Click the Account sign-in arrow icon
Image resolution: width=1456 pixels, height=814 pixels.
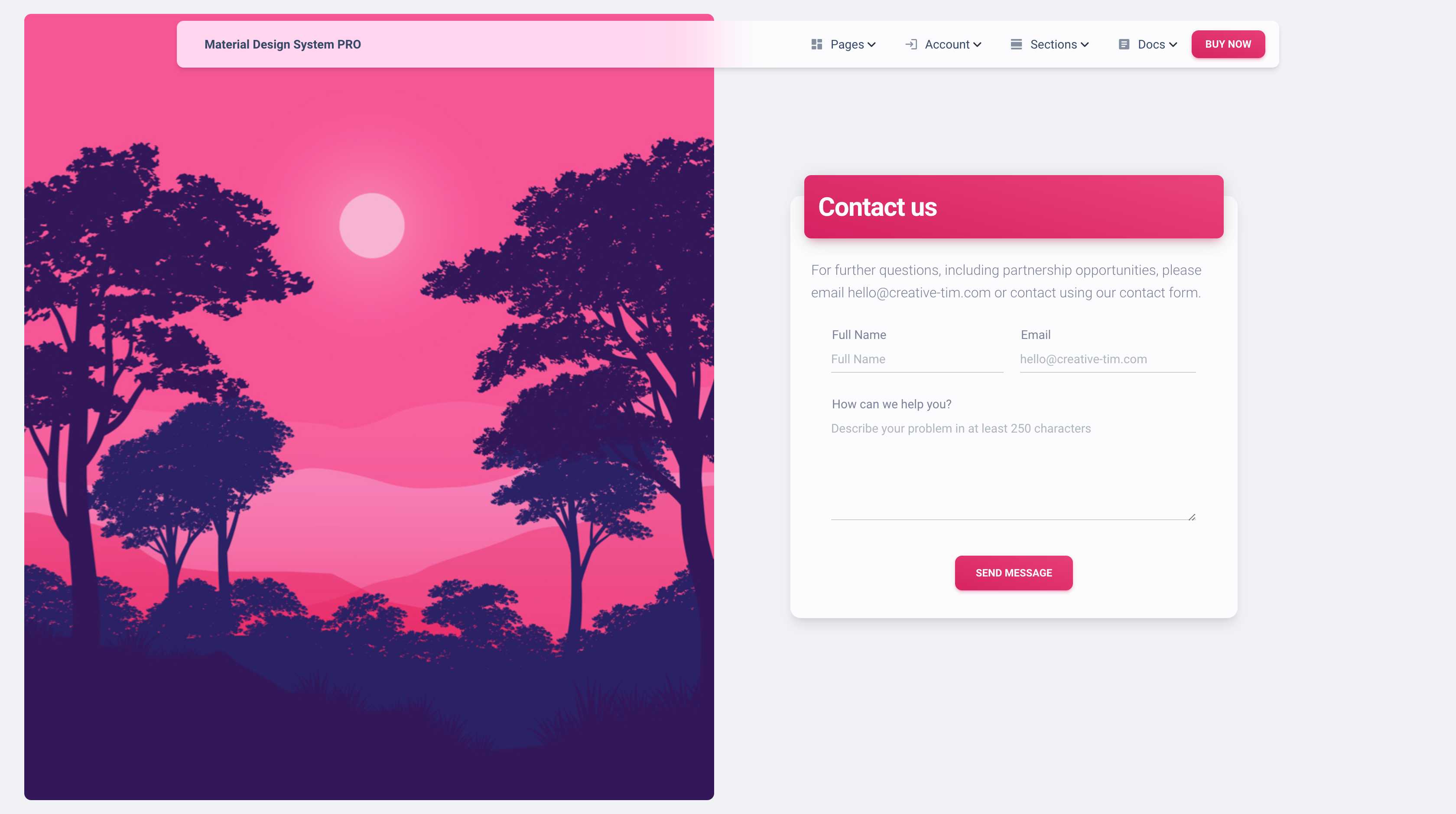pos(910,44)
